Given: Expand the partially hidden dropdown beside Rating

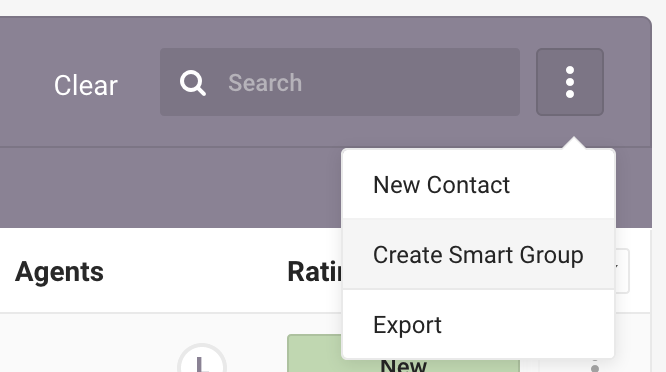Looking at the screenshot, I should pyautogui.click(x=622, y=271).
